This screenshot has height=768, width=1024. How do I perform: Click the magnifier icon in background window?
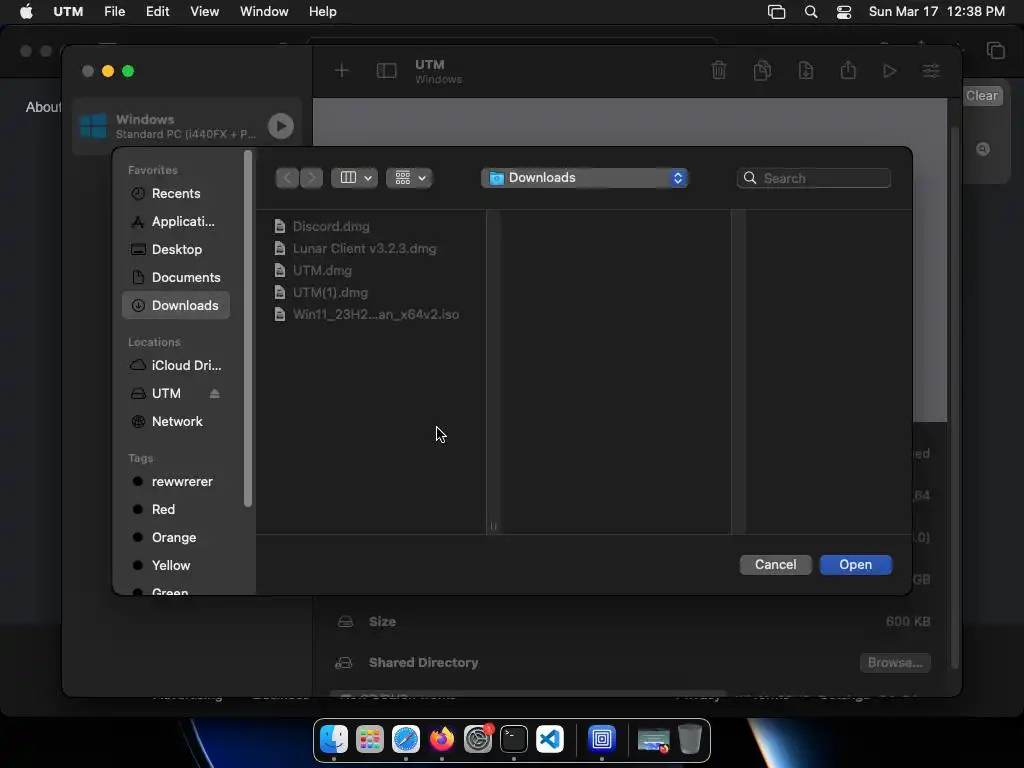(983, 149)
